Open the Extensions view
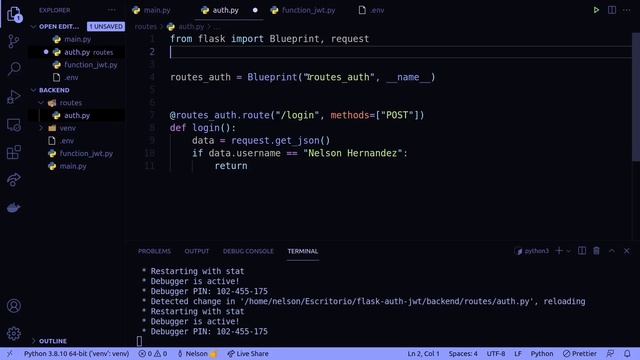Viewport: 640px width, 360px height. click(14, 152)
